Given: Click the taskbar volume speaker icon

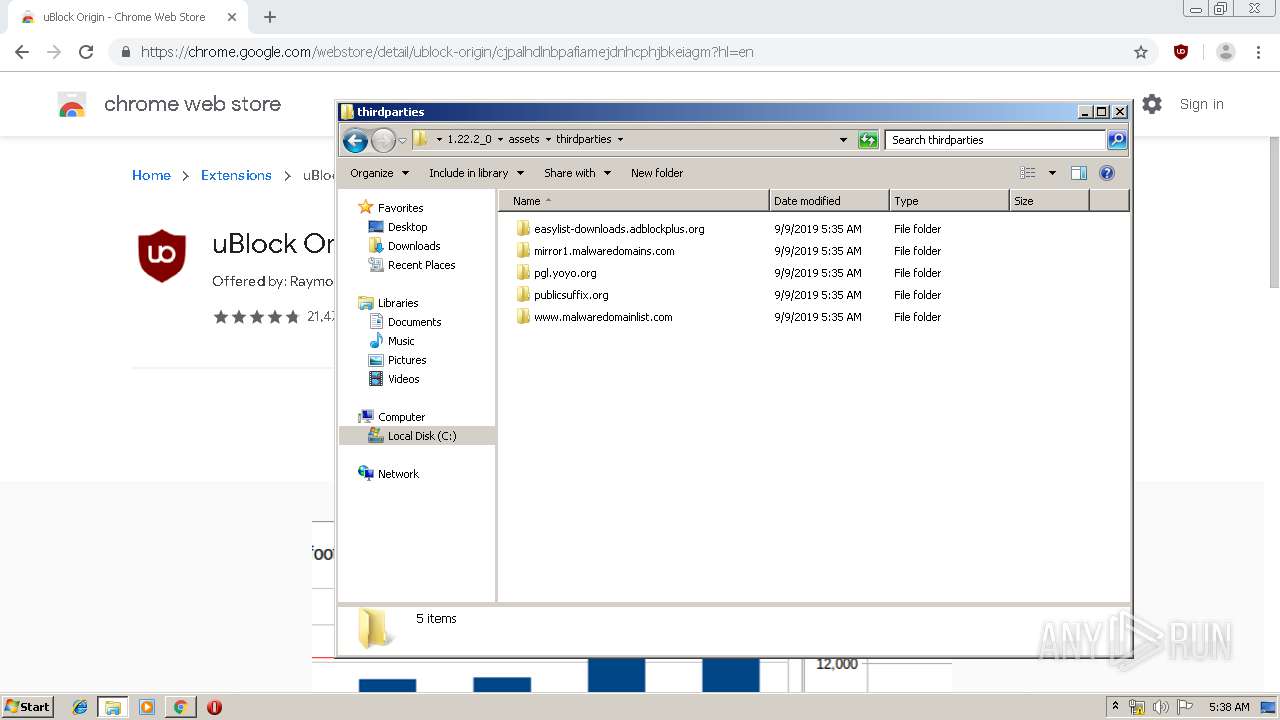Looking at the screenshot, I should point(1160,707).
